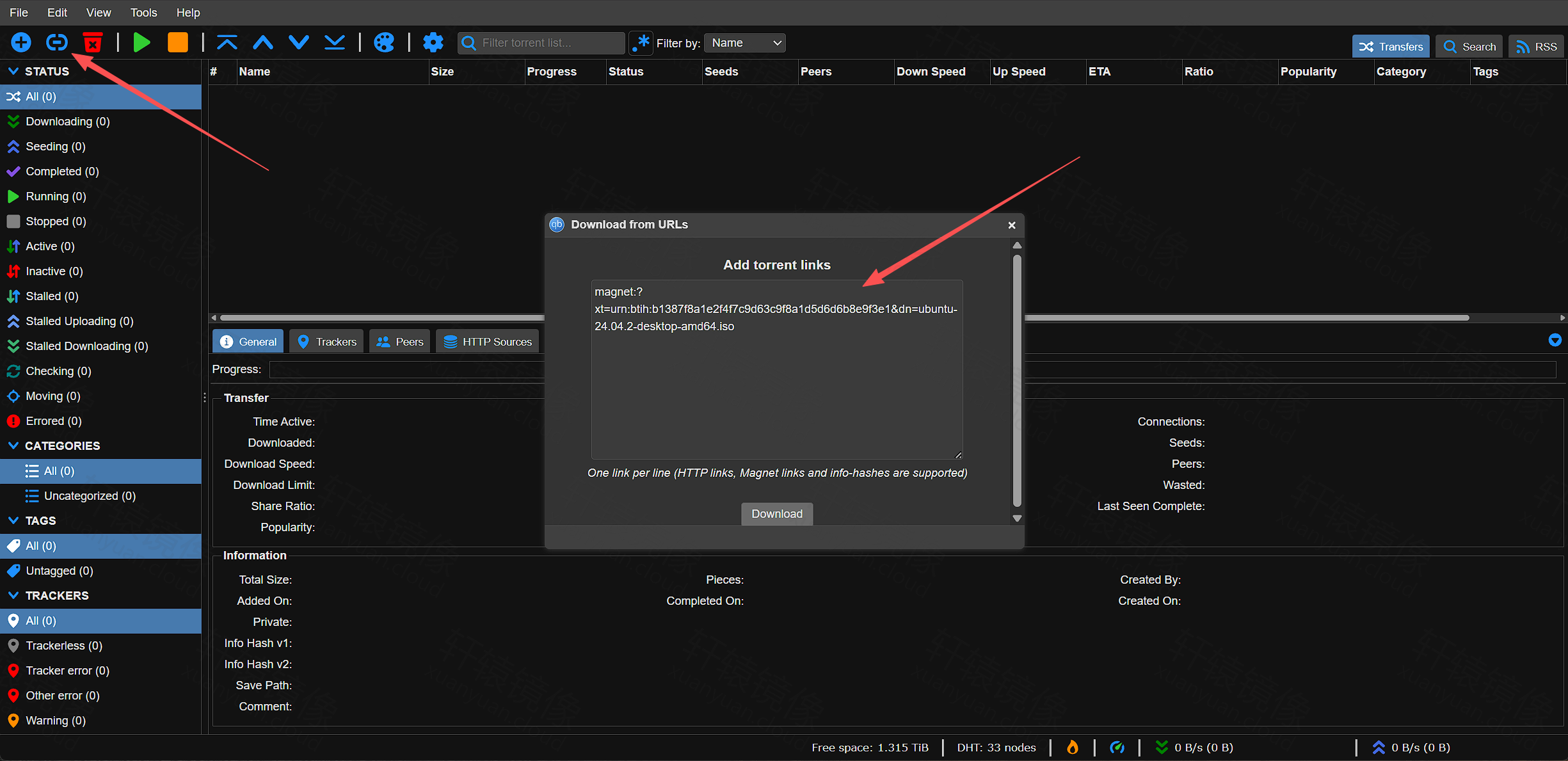
Task: Move torrent up one in queue
Action: point(263,43)
